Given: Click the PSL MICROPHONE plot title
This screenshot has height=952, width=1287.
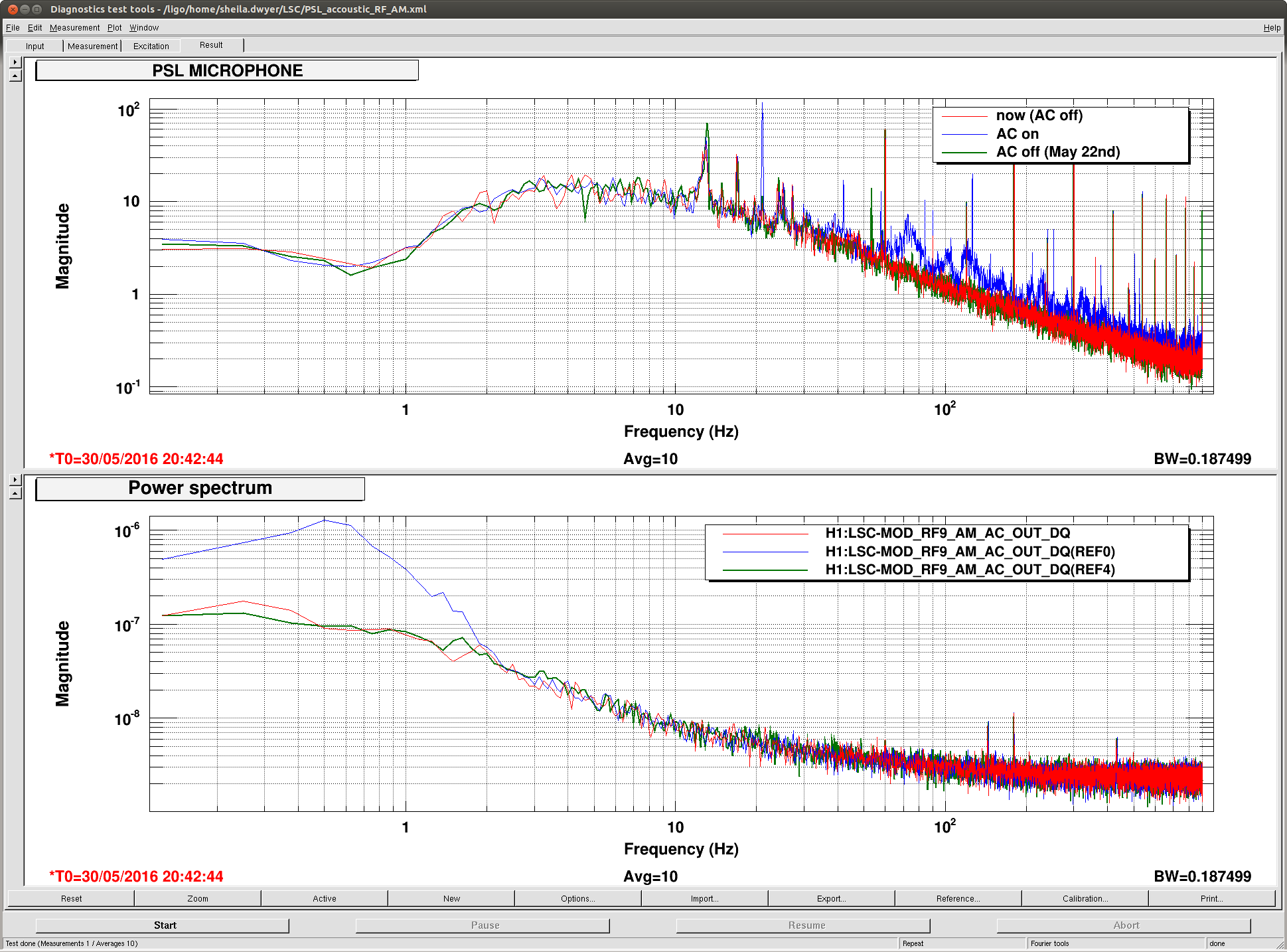Looking at the screenshot, I should point(227,70).
